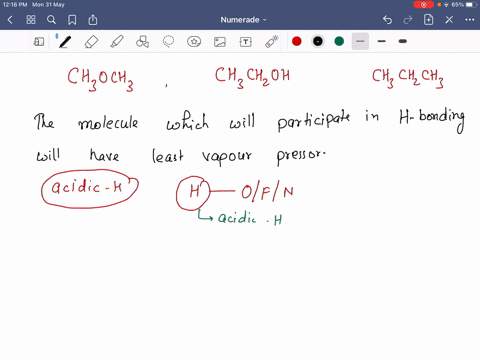
Task: Open the thumbnail grid view
Action: point(31,20)
